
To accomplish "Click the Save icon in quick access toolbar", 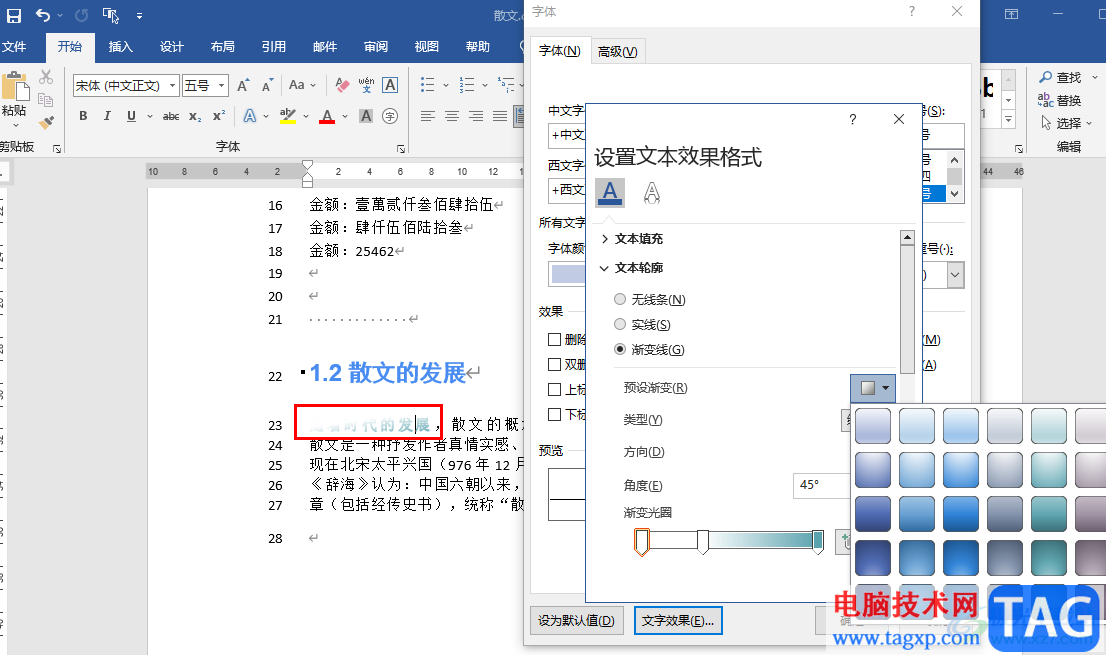I will click(x=13, y=15).
